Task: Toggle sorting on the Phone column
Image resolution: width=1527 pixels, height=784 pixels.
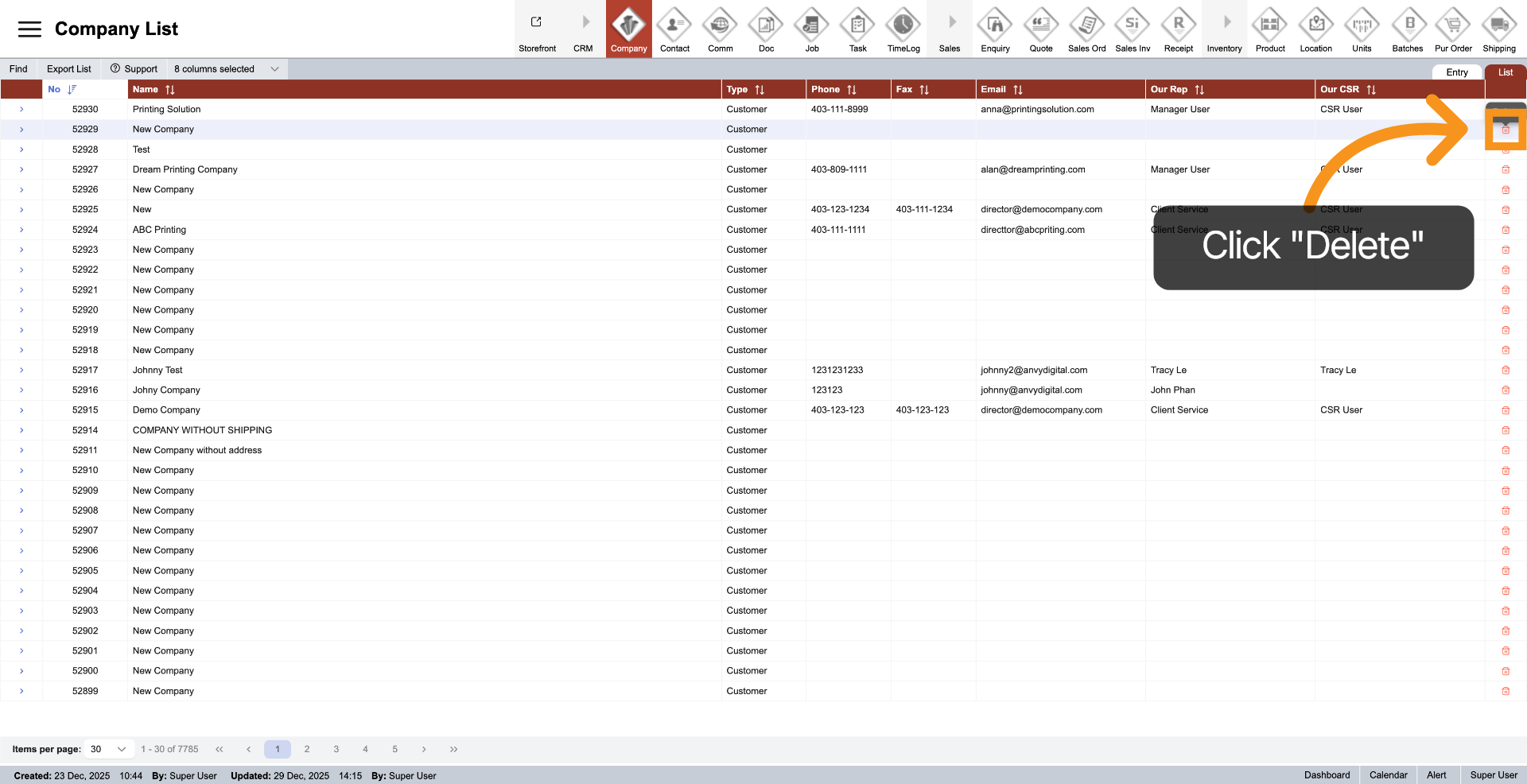Action: 853,89
